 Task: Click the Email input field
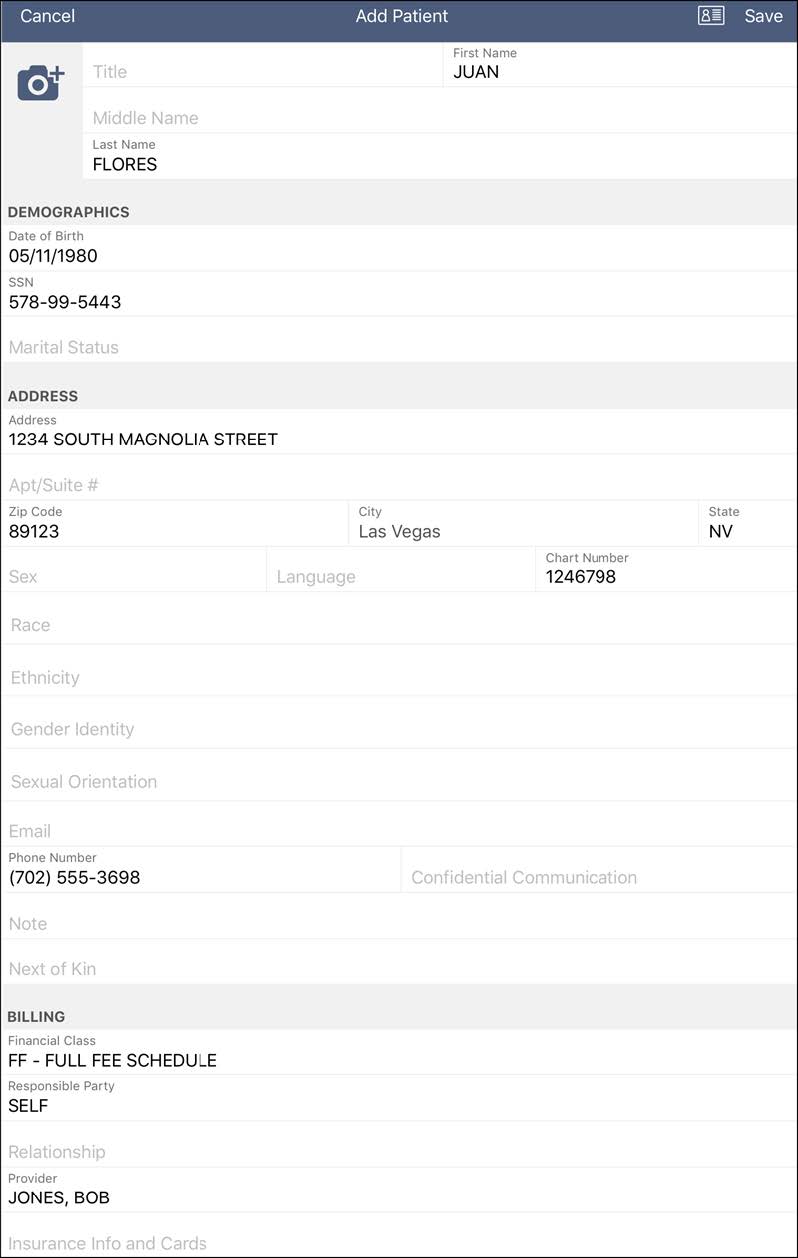point(398,831)
